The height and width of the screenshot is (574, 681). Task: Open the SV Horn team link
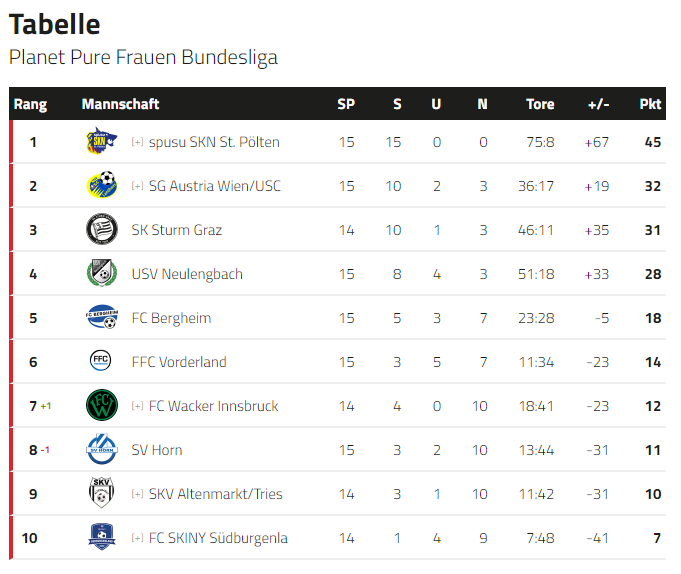pos(157,450)
